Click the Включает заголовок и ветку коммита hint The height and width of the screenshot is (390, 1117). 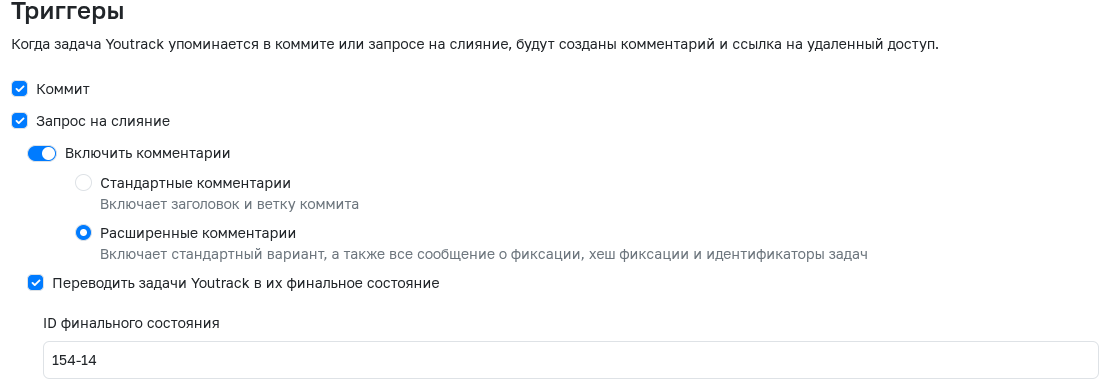(x=229, y=205)
